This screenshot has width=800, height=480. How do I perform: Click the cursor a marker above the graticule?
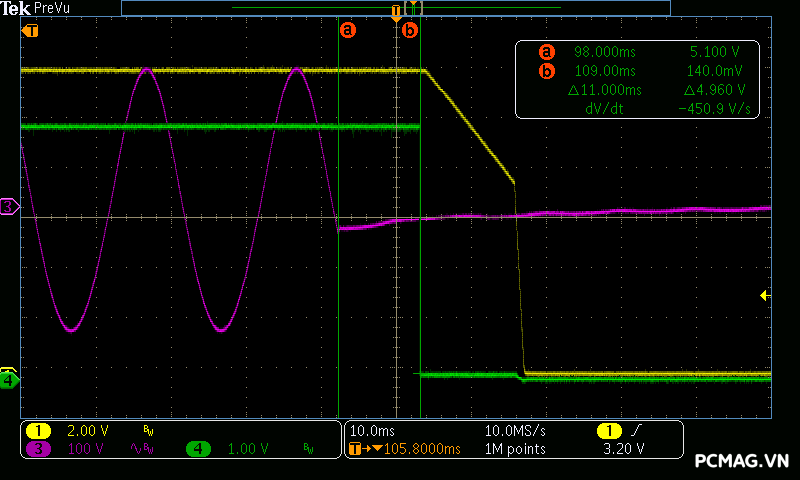point(348,30)
